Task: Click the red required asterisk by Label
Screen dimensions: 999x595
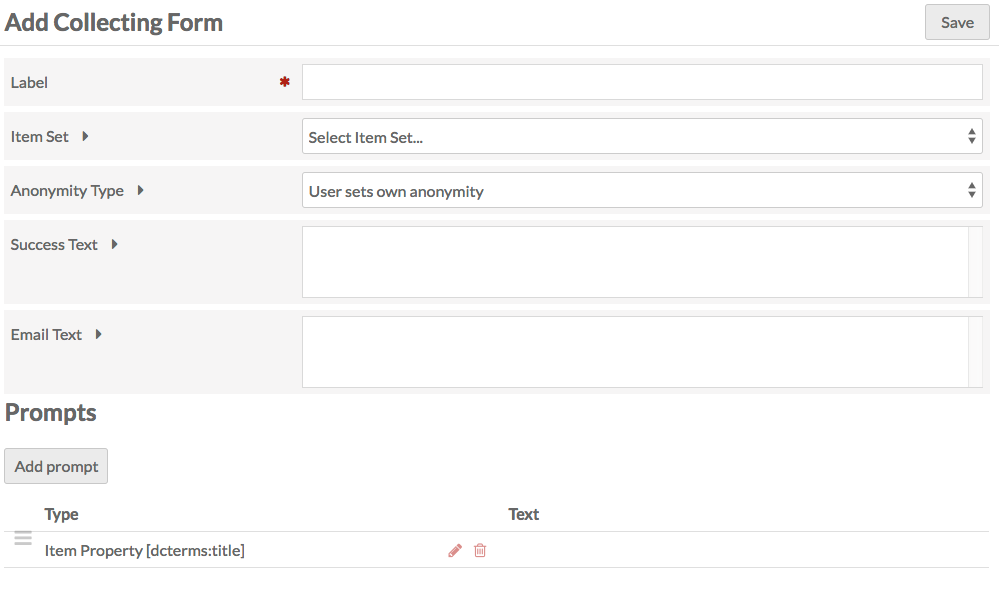Action: coord(285,82)
